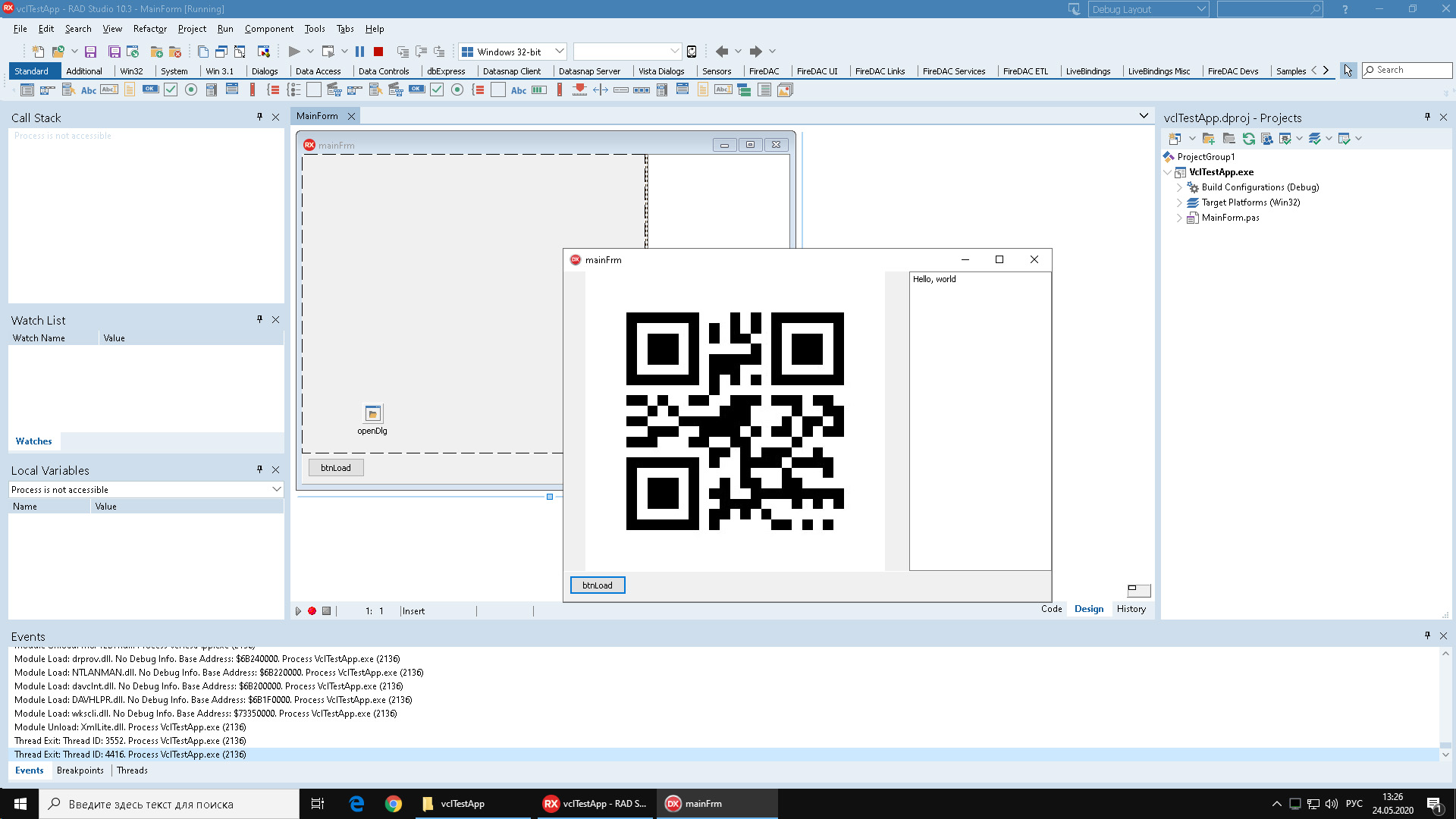Click Remove file from project icon
1456x819 pixels.
175,52
